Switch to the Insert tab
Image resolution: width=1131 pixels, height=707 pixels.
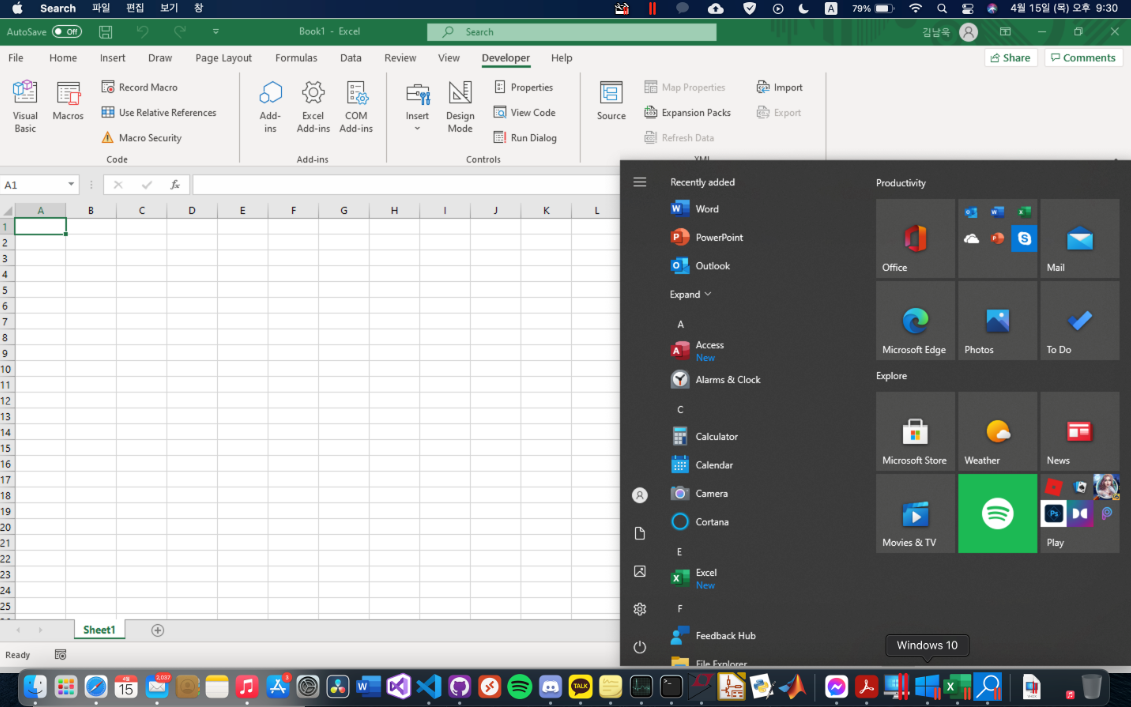[x=113, y=58]
